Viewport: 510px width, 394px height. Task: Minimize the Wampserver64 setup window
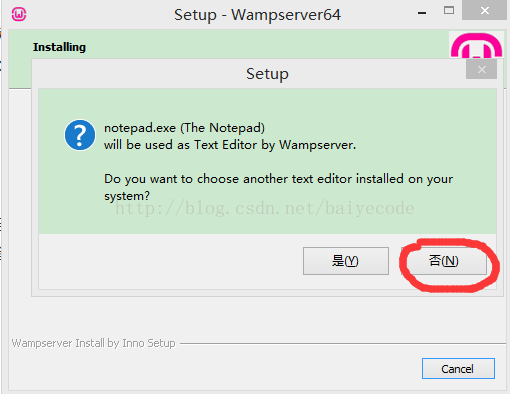click(x=422, y=13)
